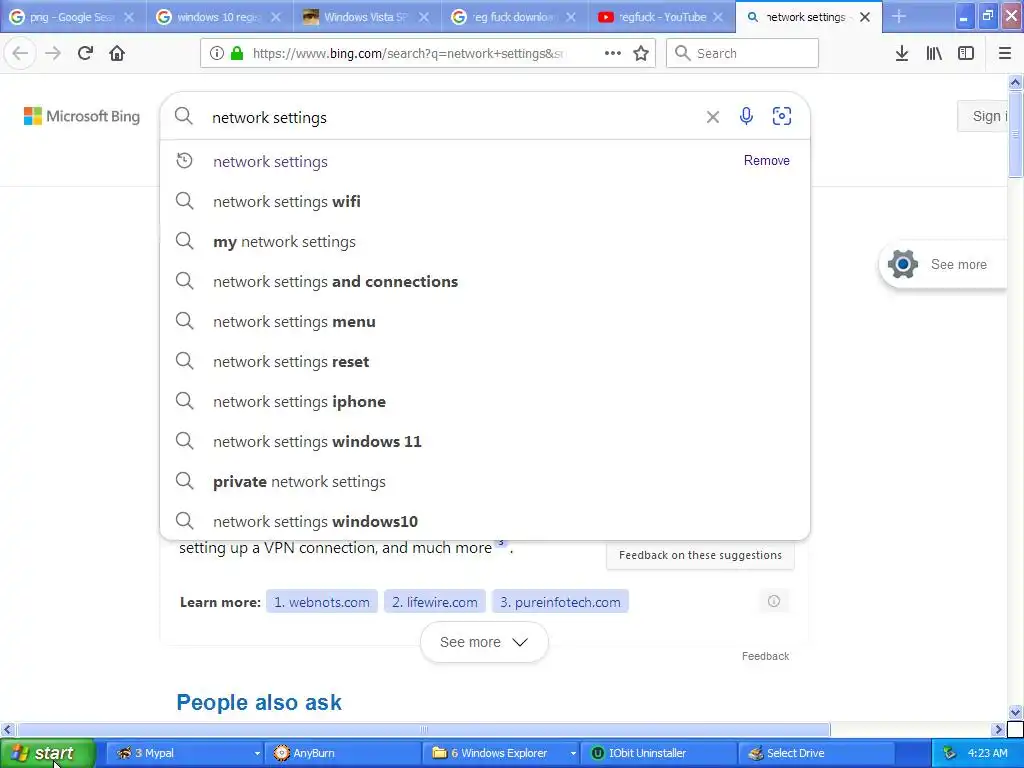This screenshot has height=768, width=1024.
Task: Open source link 1. webnots.com
Action: pos(321,602)
